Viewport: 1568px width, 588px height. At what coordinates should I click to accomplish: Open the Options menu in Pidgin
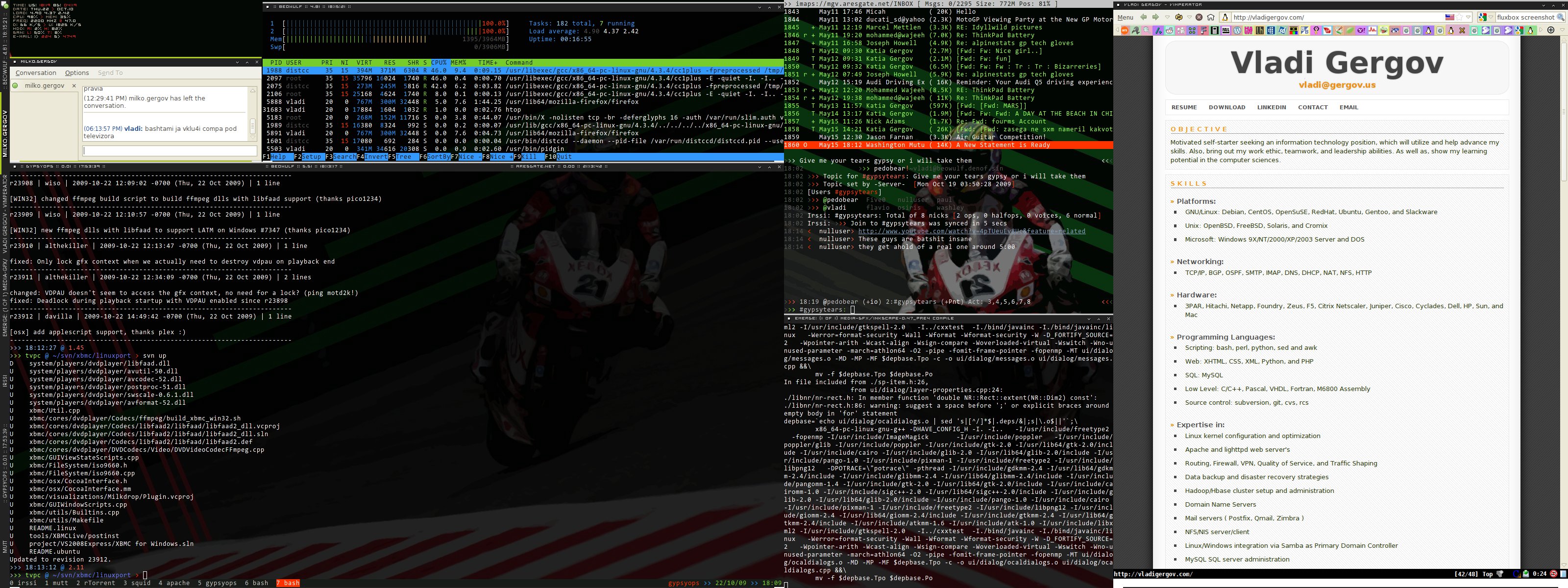[x=77, y=73]
